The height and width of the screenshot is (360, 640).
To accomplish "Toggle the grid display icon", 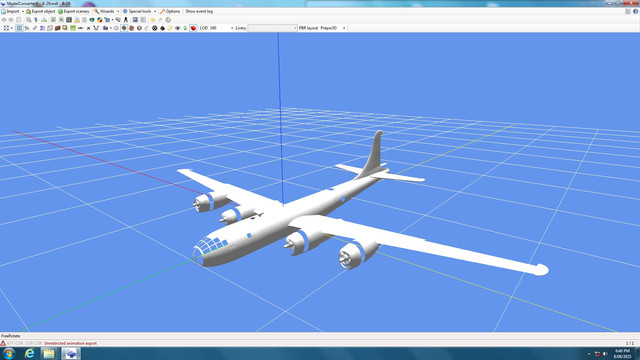I will [x=19, y=28].
